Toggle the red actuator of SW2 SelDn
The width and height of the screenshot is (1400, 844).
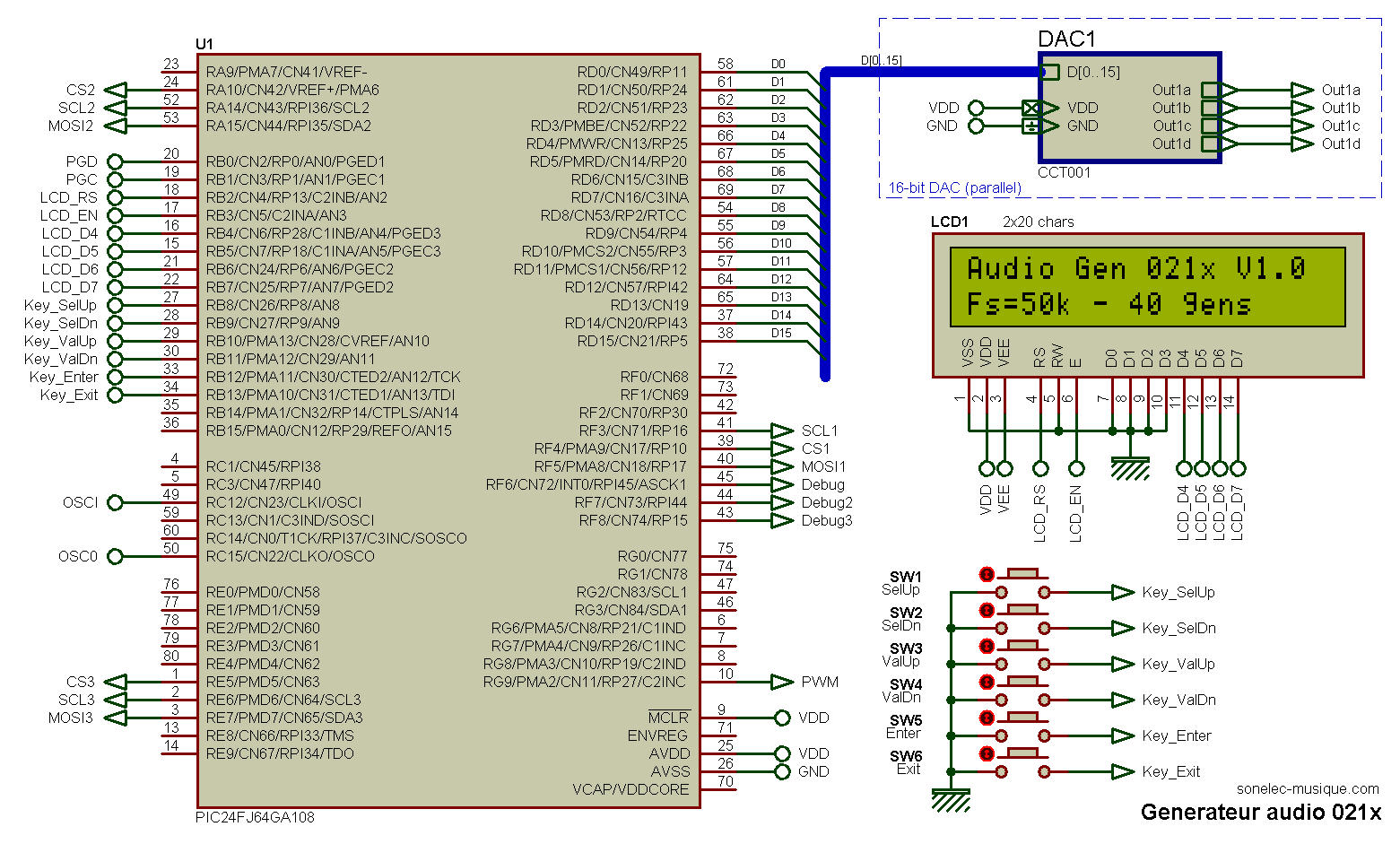click(987, 610)
